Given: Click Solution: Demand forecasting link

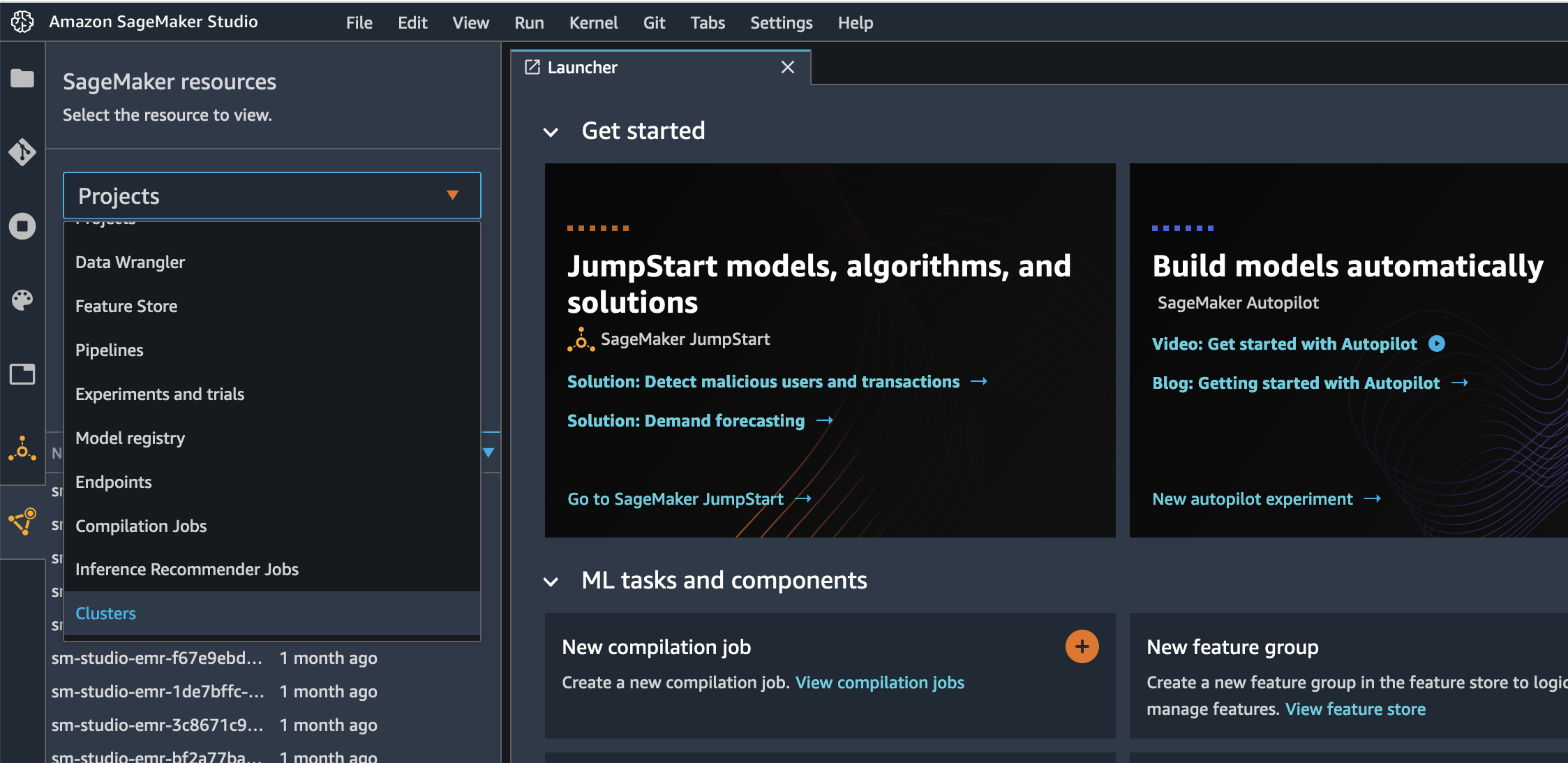Looking at the screenshot, I should click(685, 420).
